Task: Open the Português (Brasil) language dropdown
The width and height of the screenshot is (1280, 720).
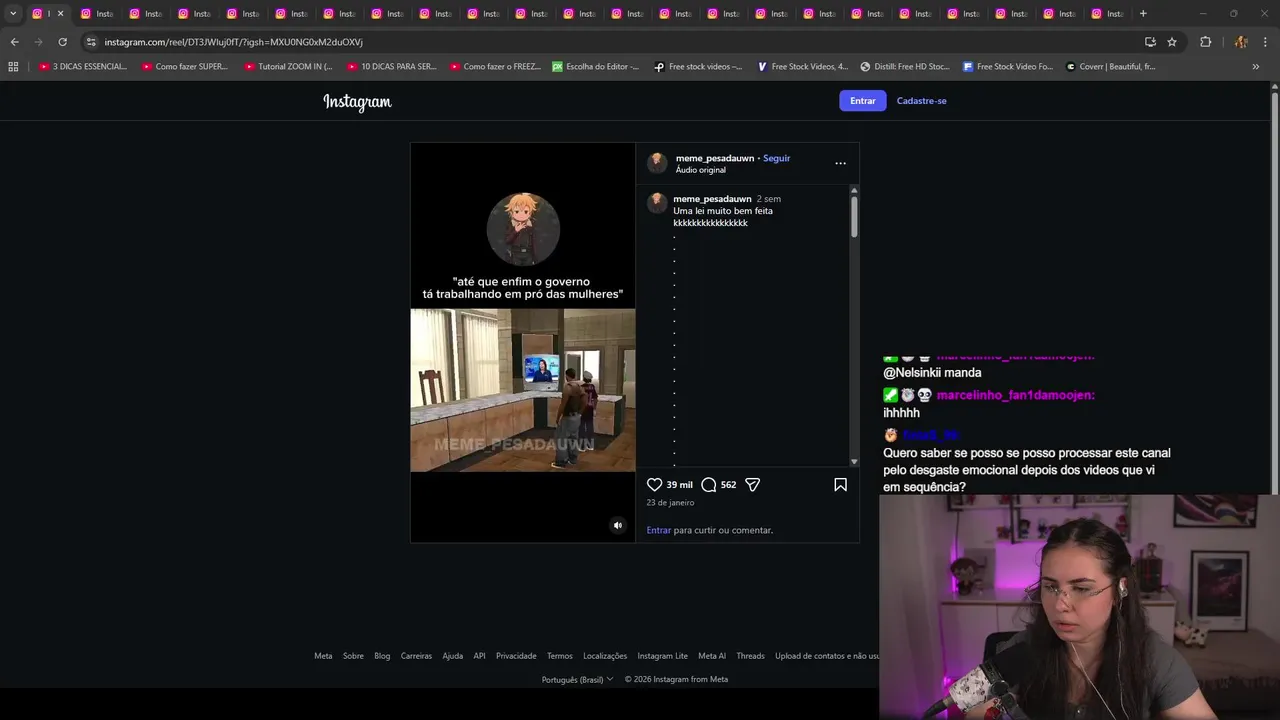Action: point(578,679)
